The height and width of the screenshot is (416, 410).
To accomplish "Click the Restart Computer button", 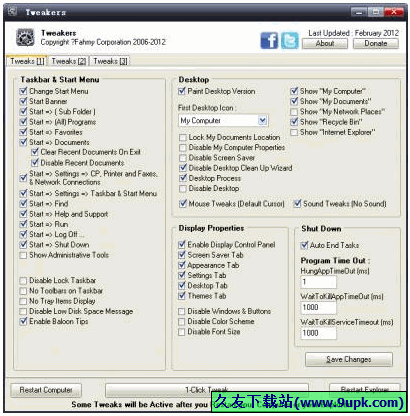I will (x=46, y=390).
